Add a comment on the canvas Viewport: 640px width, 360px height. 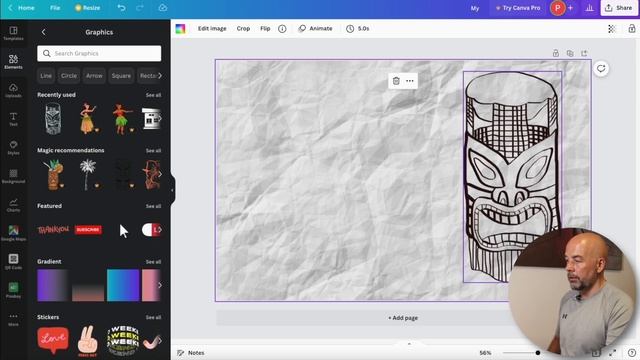601,69
